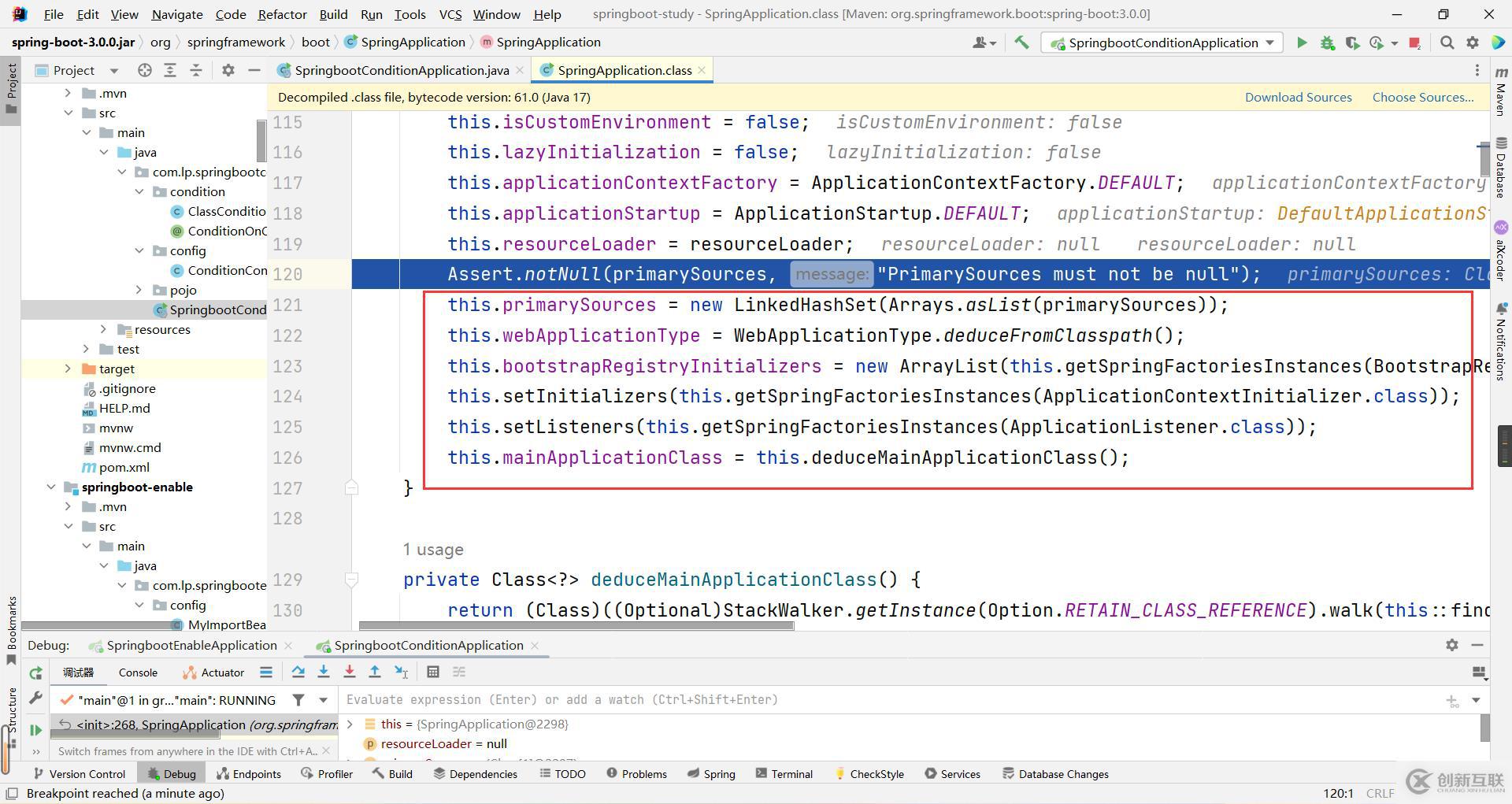Switch to the Console tab
This screenshot has height=804, width=1512.
coord(138,672)
